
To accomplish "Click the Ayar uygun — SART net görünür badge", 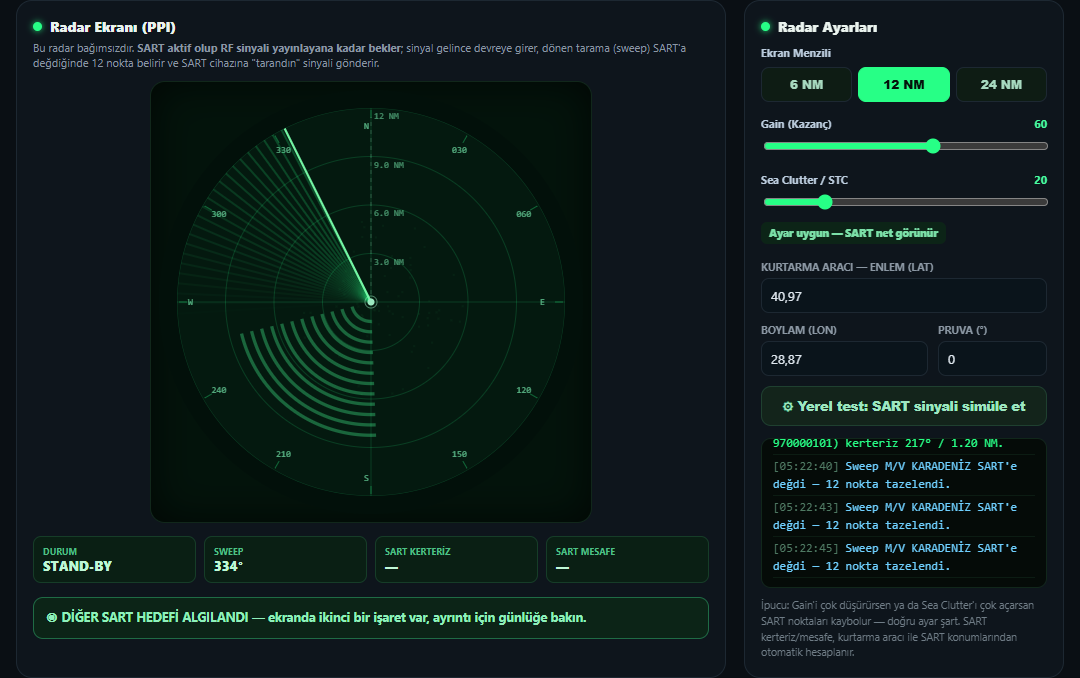I will (853, 233).
